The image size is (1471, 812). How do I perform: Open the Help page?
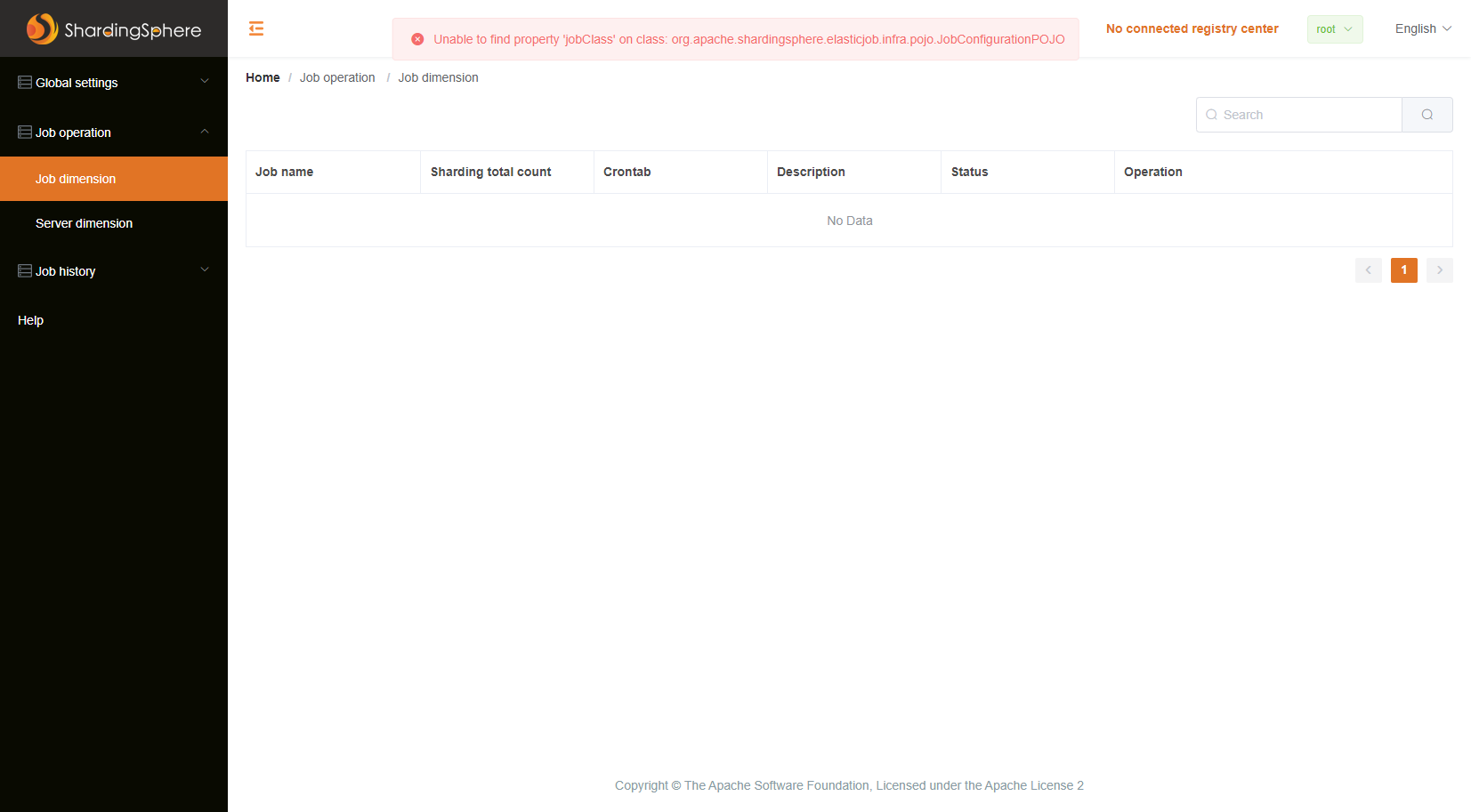point(30,320)
